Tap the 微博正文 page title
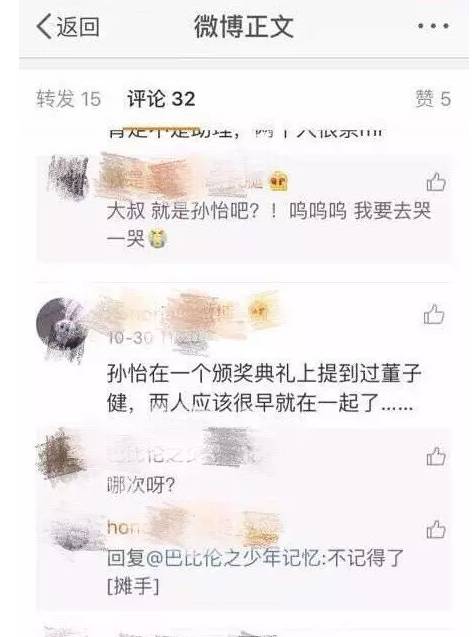 pos(243,27)
